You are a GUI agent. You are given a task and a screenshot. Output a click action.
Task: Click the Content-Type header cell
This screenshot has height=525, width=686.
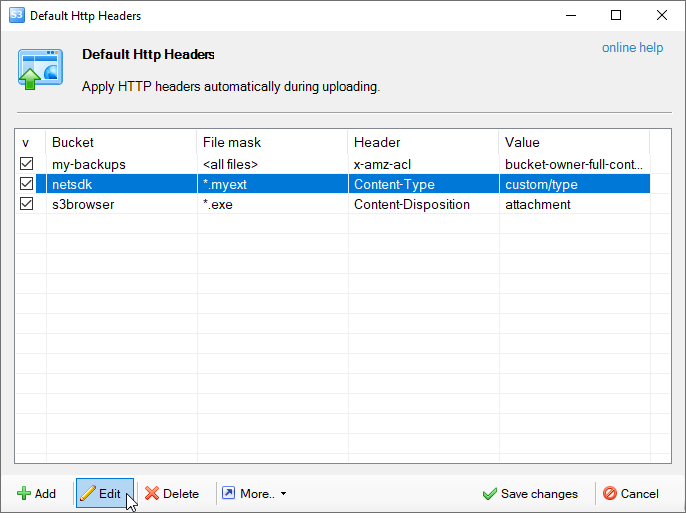click(x=424, y=184)
